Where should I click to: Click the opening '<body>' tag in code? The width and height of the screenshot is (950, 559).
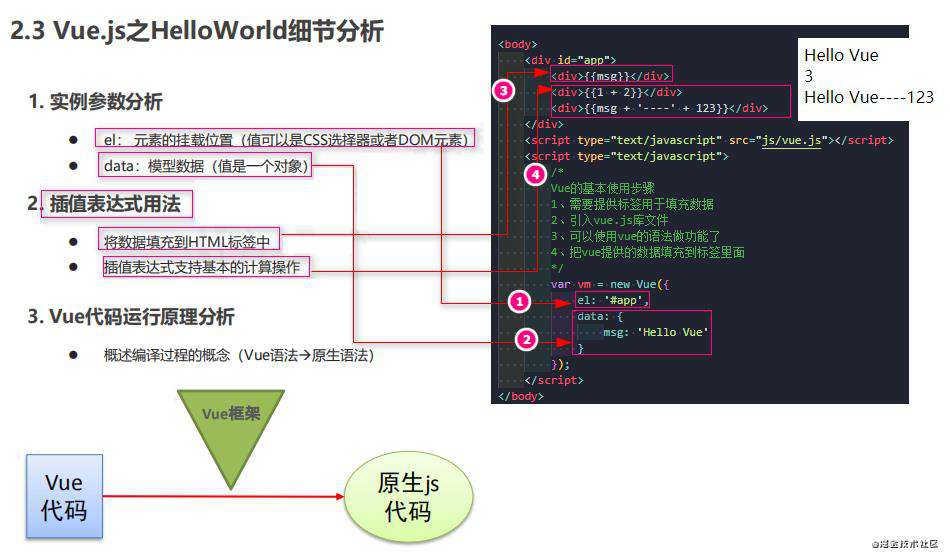click(517, 44)
